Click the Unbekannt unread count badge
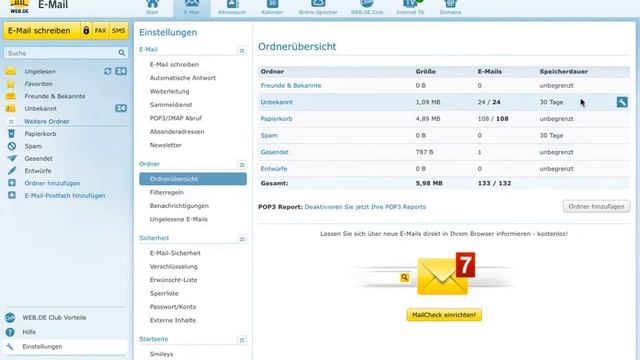The image size is (640, 360). [x=121, y=108]
